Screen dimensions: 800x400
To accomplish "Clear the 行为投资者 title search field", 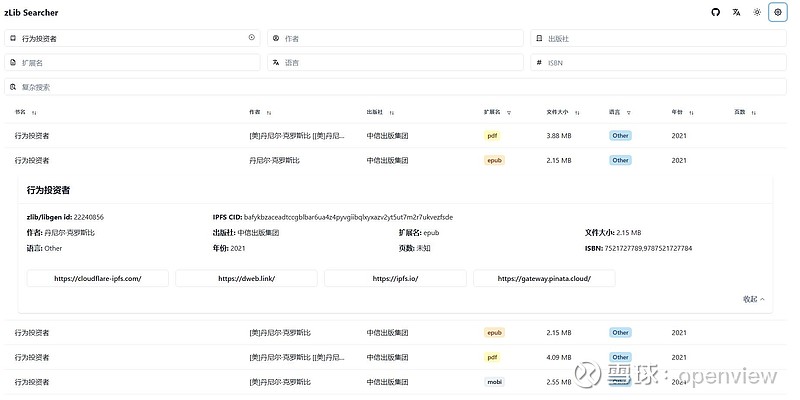I will pyautogui.click(x=252, y=38).
